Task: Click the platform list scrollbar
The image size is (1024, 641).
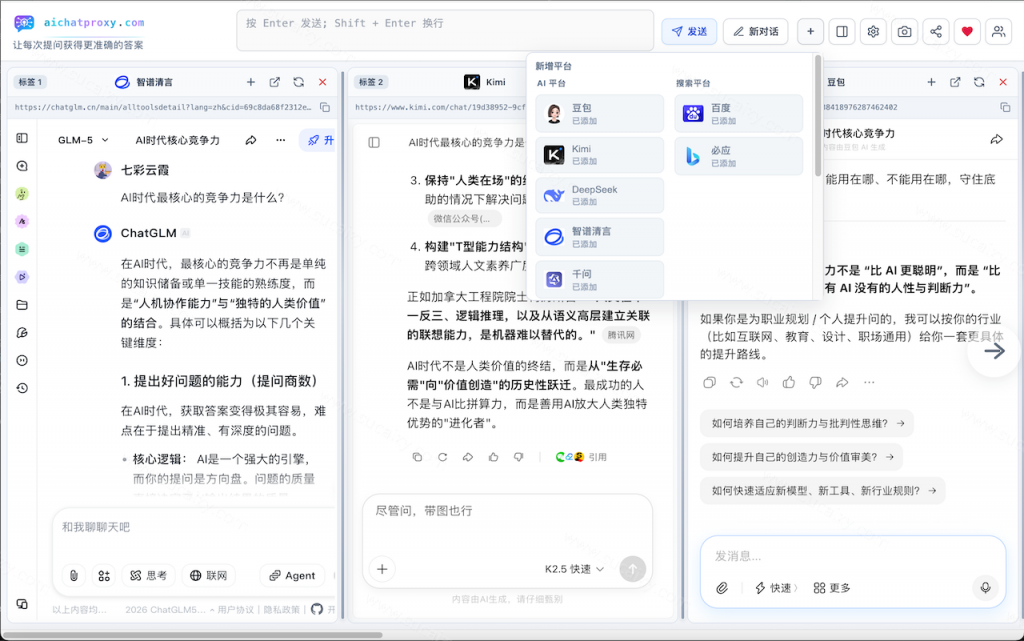Action: [818, 116]
